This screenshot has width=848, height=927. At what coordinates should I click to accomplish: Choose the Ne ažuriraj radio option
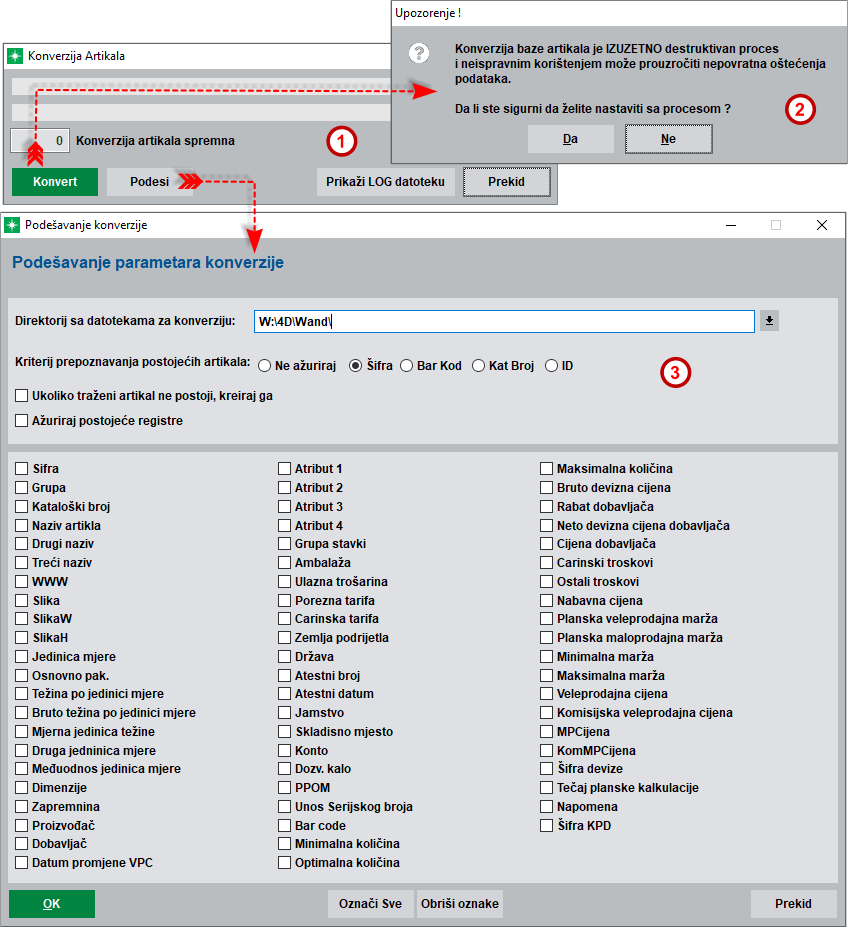(265, 366)
